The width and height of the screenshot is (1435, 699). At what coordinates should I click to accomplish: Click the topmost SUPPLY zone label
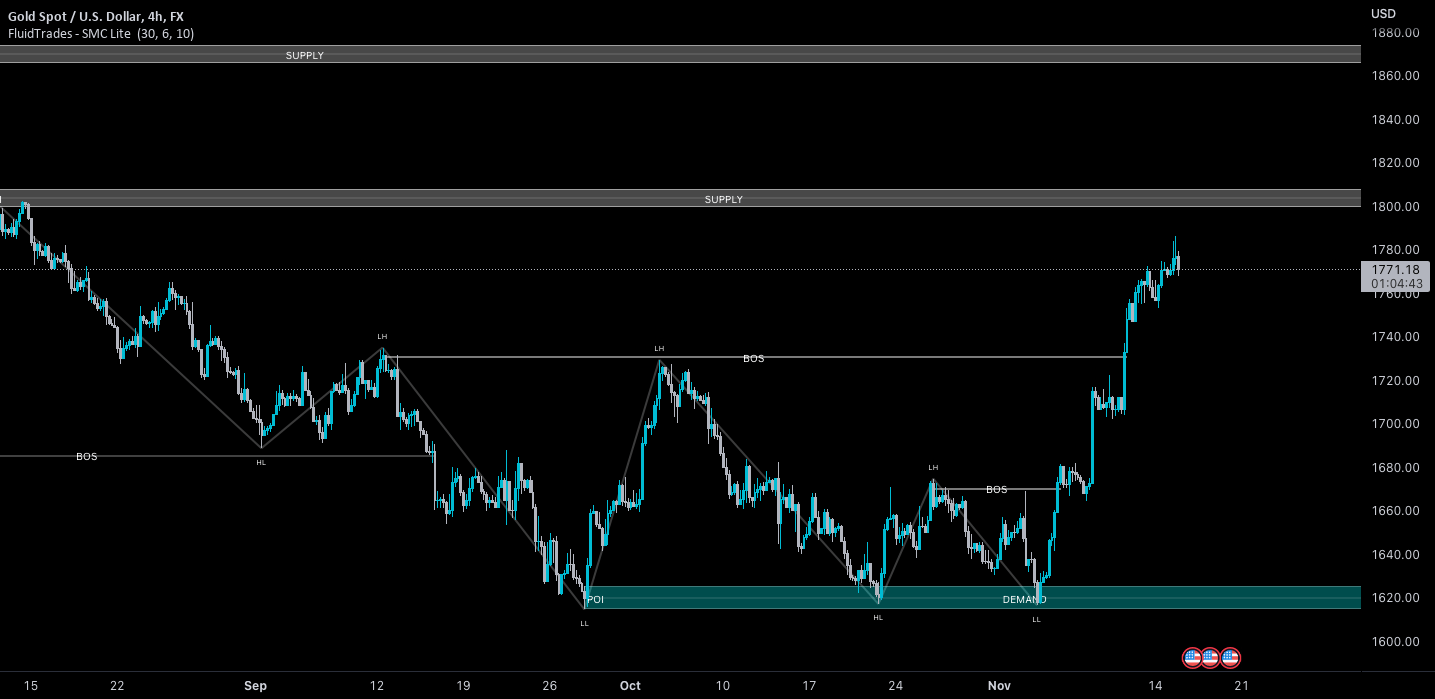coord(304,55)
